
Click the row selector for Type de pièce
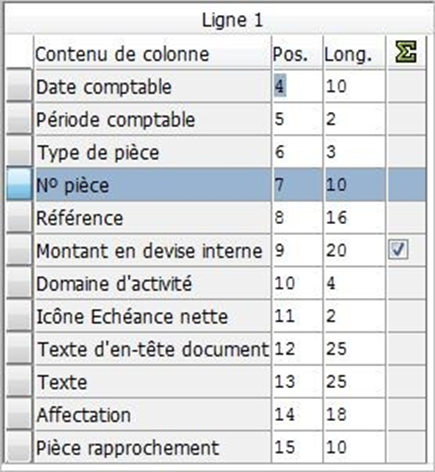click(x=19, y=151)
